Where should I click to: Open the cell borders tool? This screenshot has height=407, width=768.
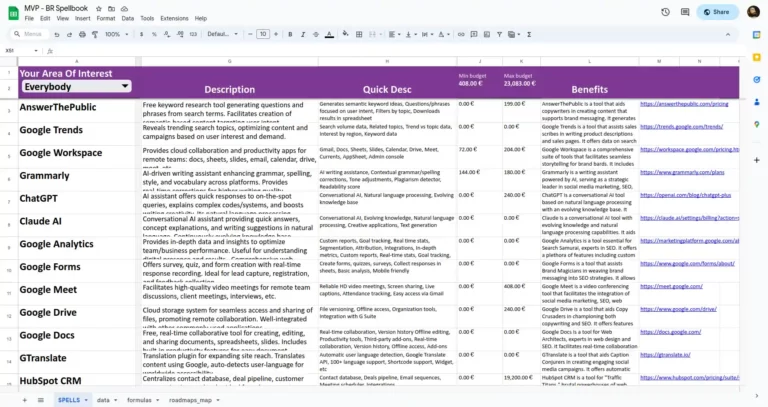359,34
